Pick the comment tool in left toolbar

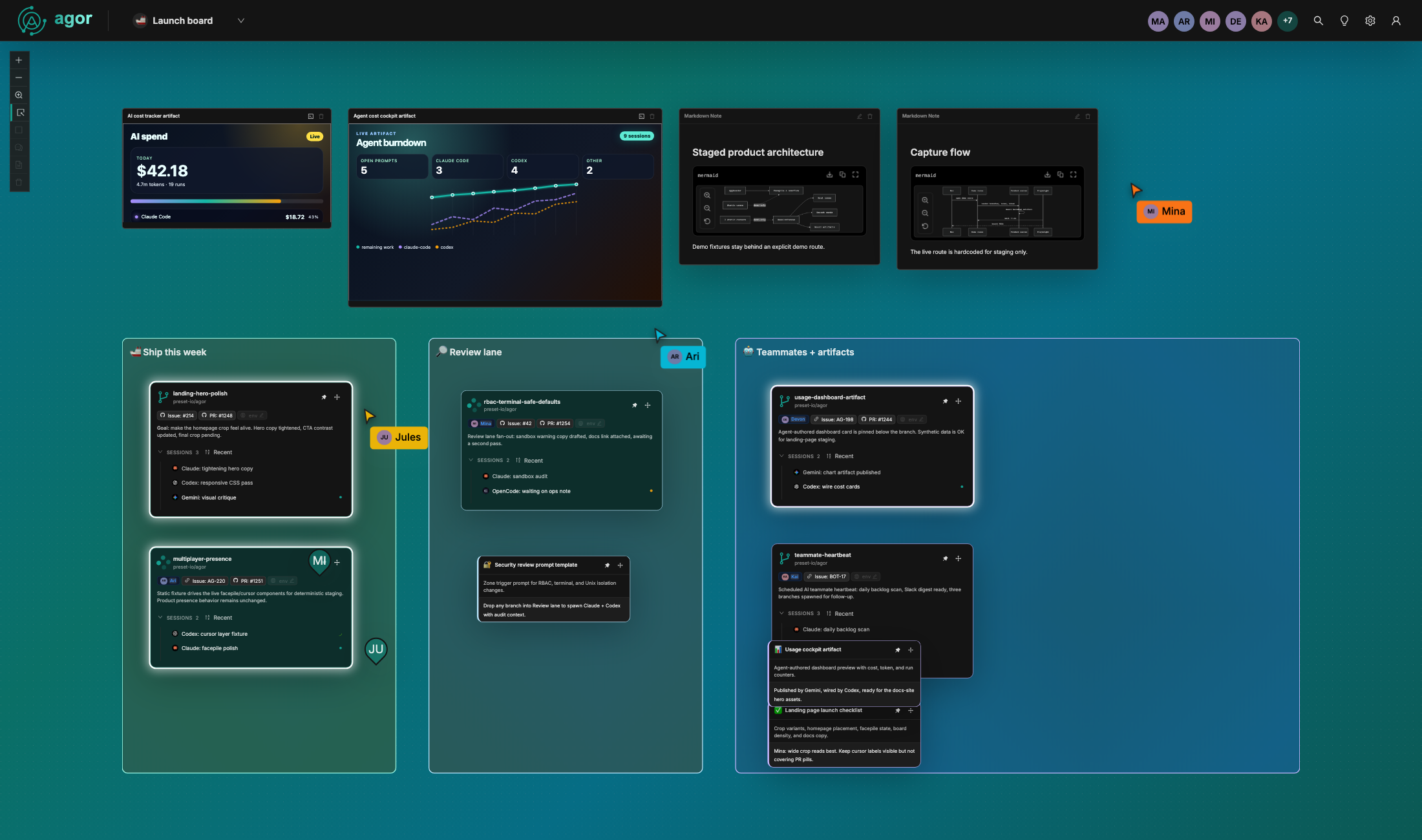point(19,147)
